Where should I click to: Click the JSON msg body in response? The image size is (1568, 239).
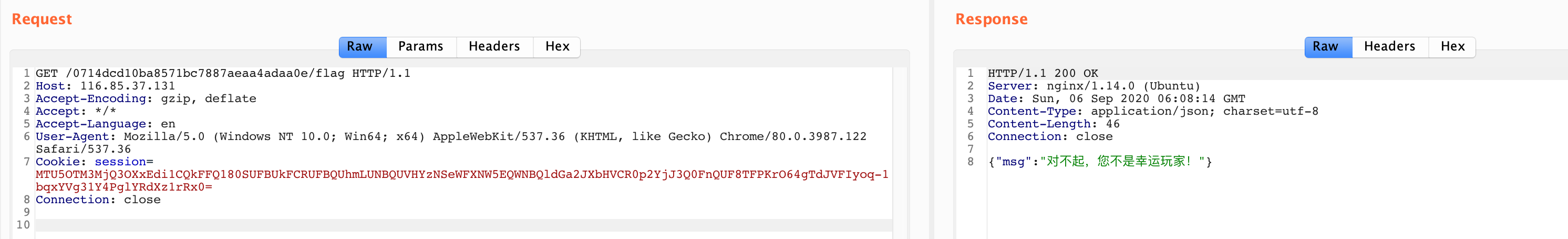click(1099, 162)
